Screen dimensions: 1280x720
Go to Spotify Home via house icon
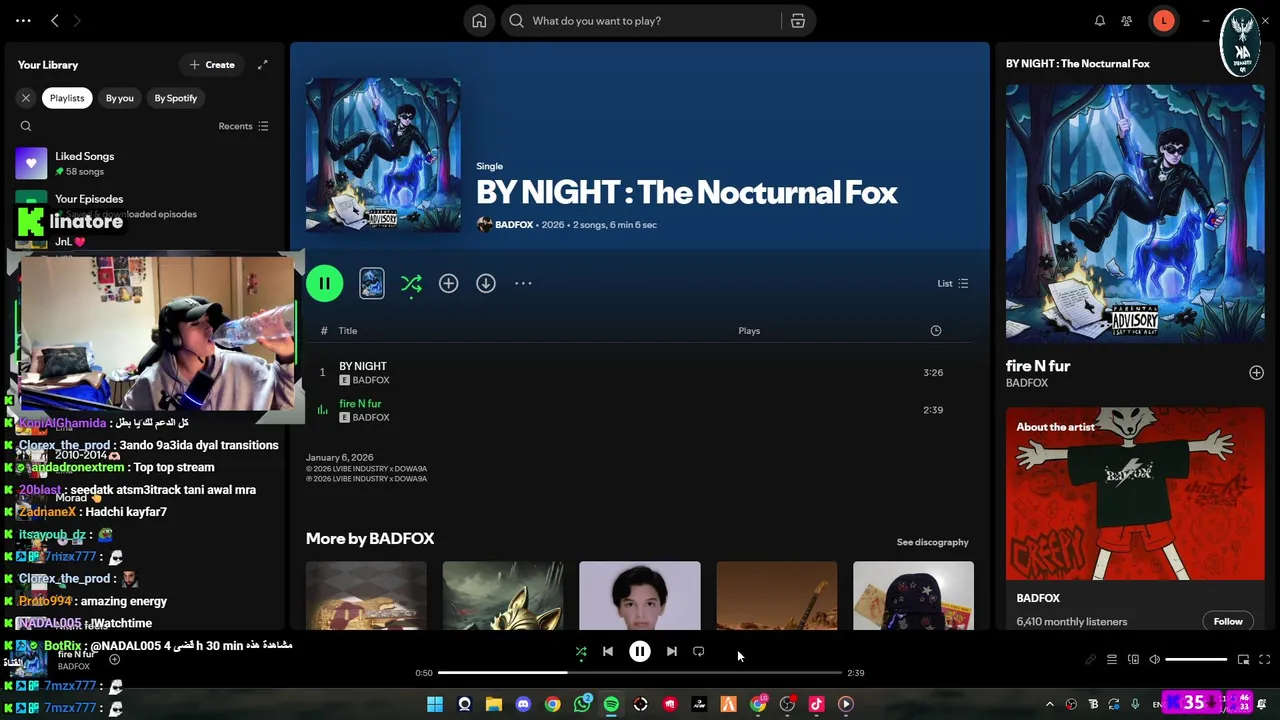[x=479, y=21]
